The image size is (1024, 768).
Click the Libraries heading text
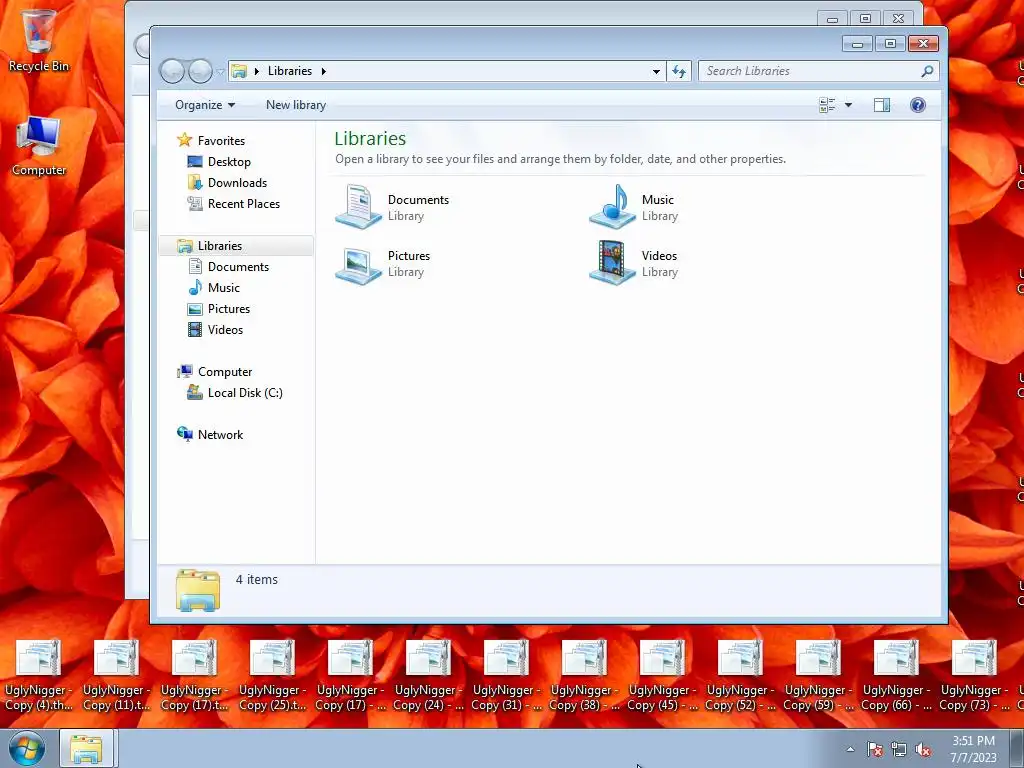click(370, 138)
